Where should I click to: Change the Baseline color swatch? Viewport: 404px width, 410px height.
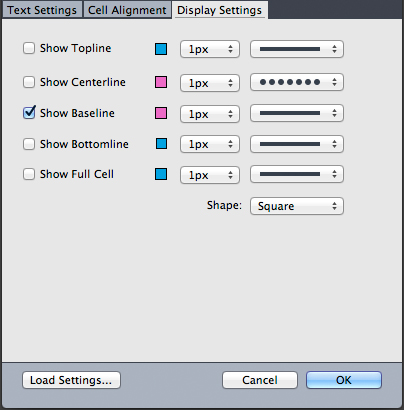point(161,113)
